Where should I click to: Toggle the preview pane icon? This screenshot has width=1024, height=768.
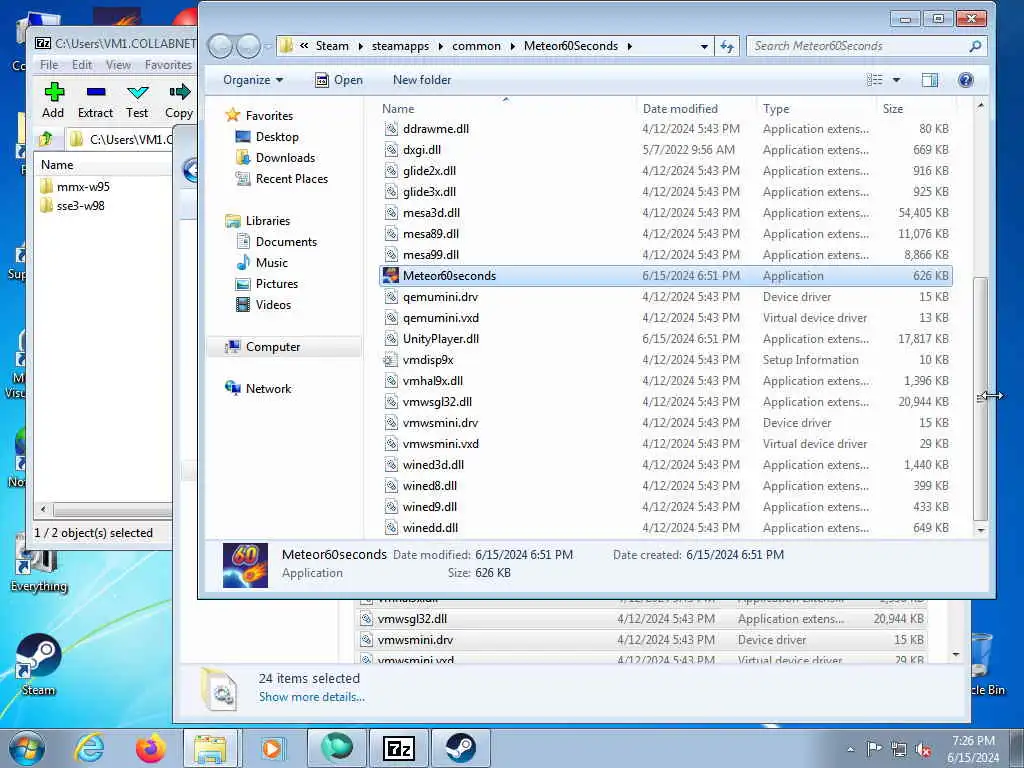coord(929,80)
